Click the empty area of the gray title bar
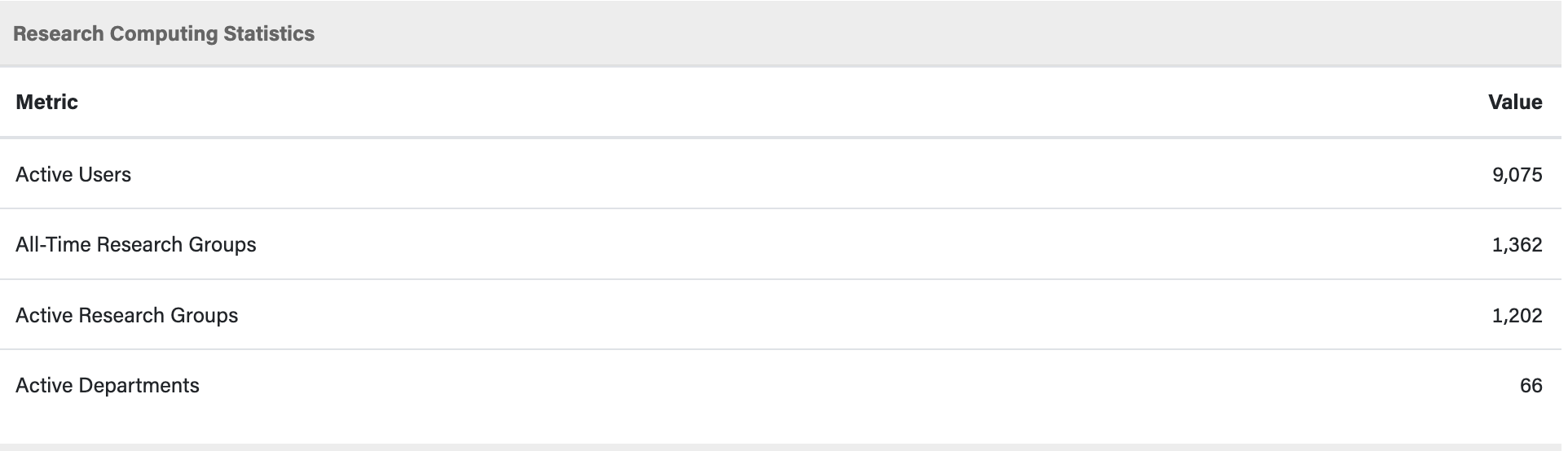This screenshot has width=1568, height=451. (896, 33)
